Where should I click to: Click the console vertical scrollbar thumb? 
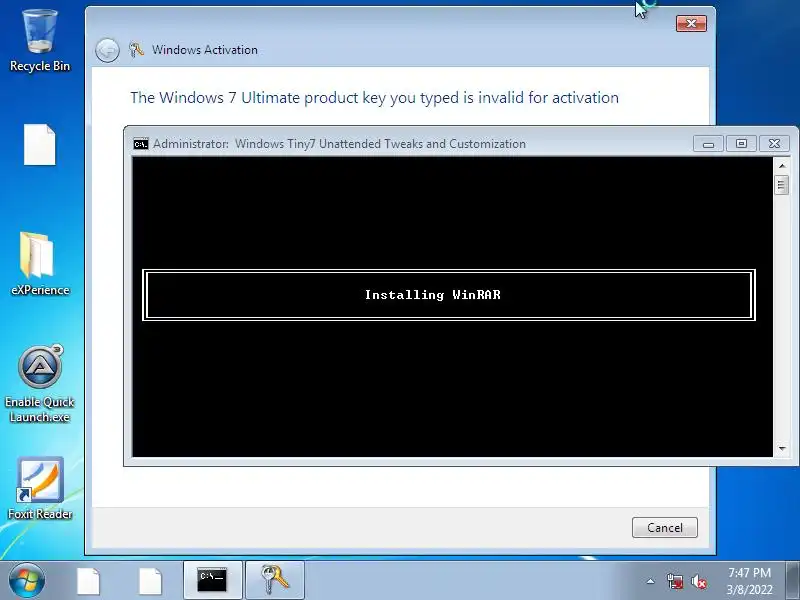(782, 185)
